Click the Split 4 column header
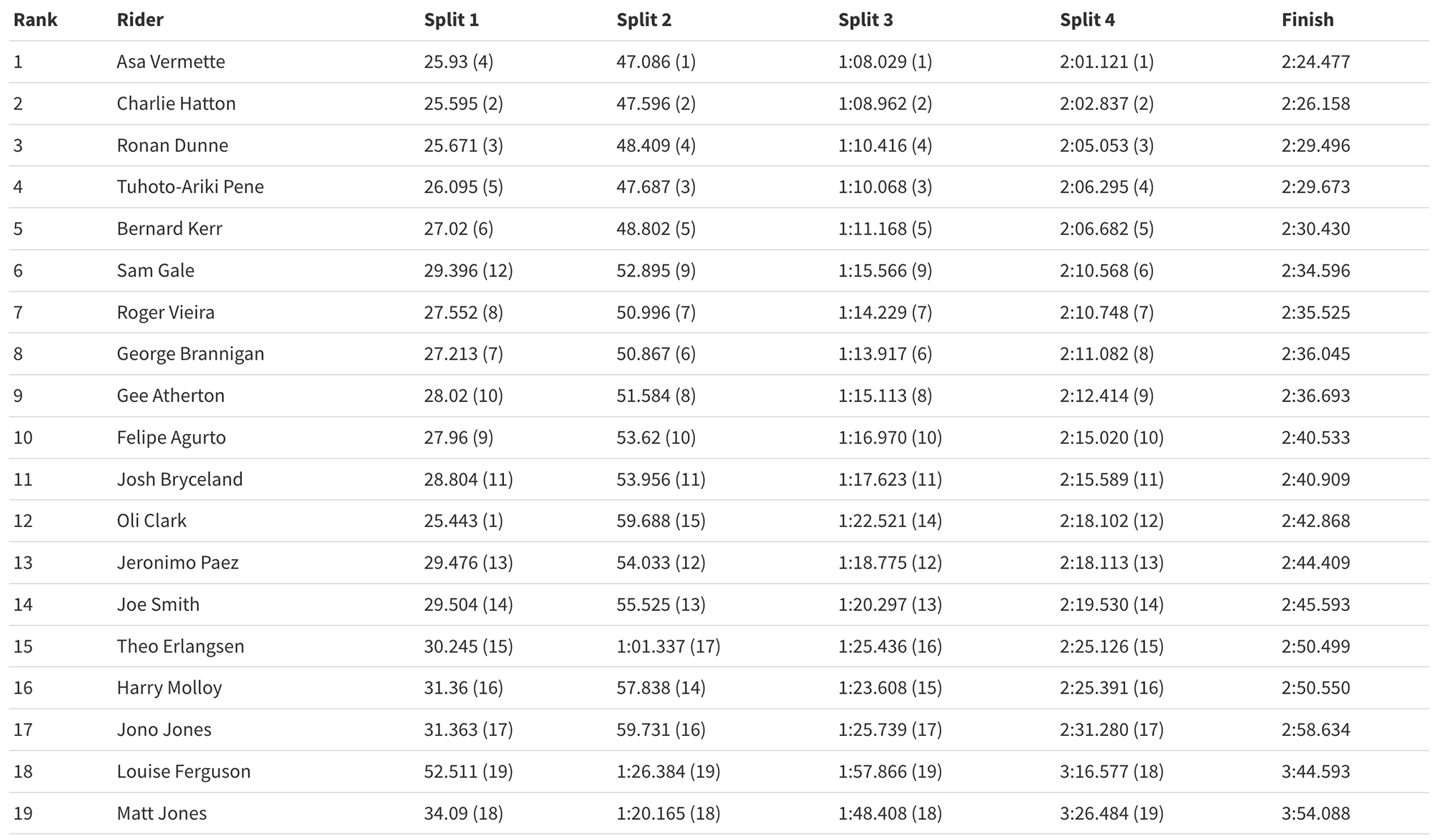1436x840 pixels. pos(1087,19)
